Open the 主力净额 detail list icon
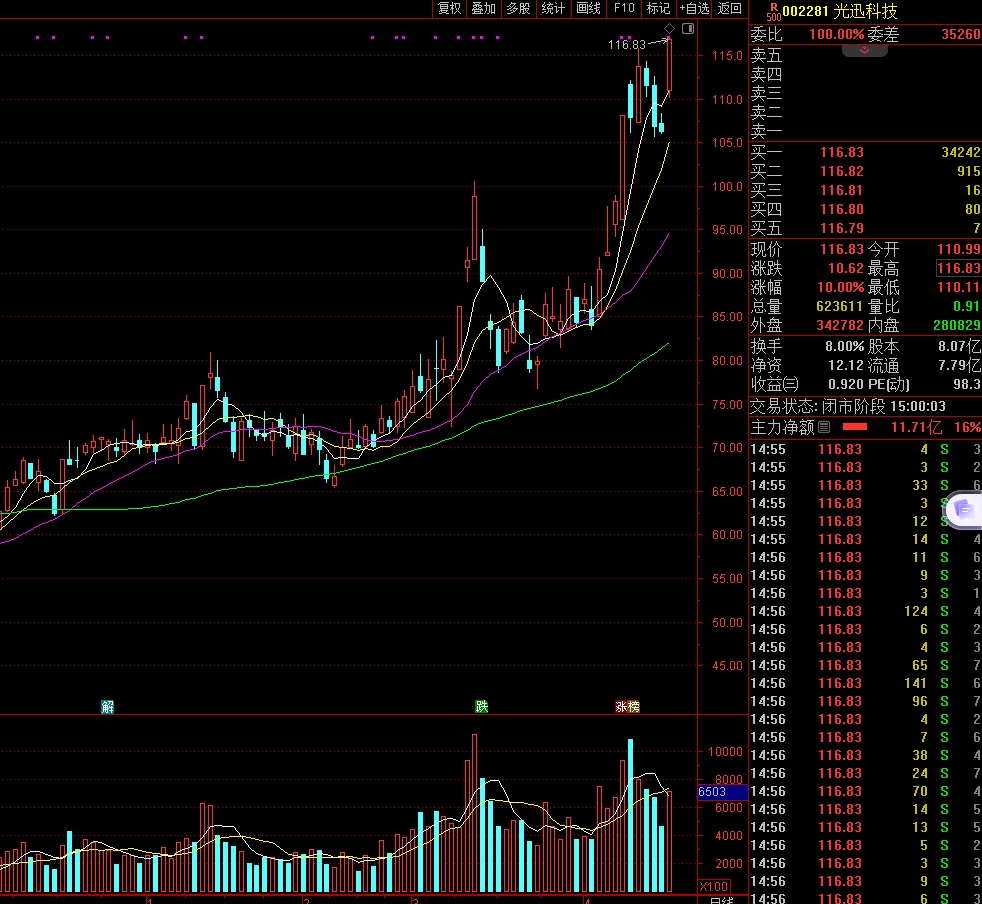 click(824, 427)
